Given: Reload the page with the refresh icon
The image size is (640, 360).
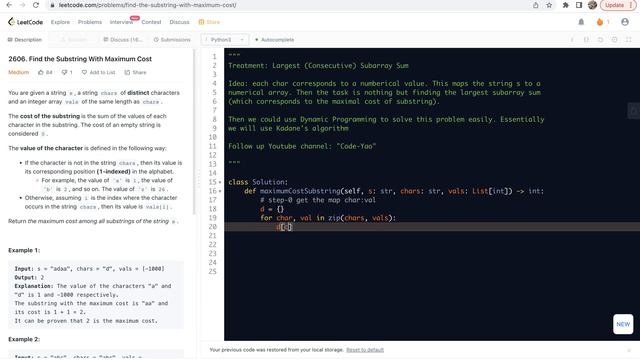Looking at the screenshot, I should point(36,5).
